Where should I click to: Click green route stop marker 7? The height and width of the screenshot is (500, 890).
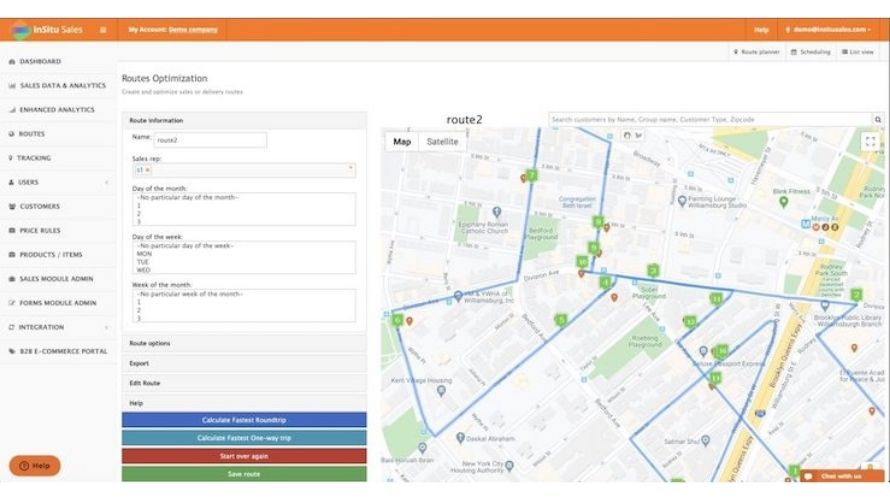pyautogui.click(x=532, y=175)
